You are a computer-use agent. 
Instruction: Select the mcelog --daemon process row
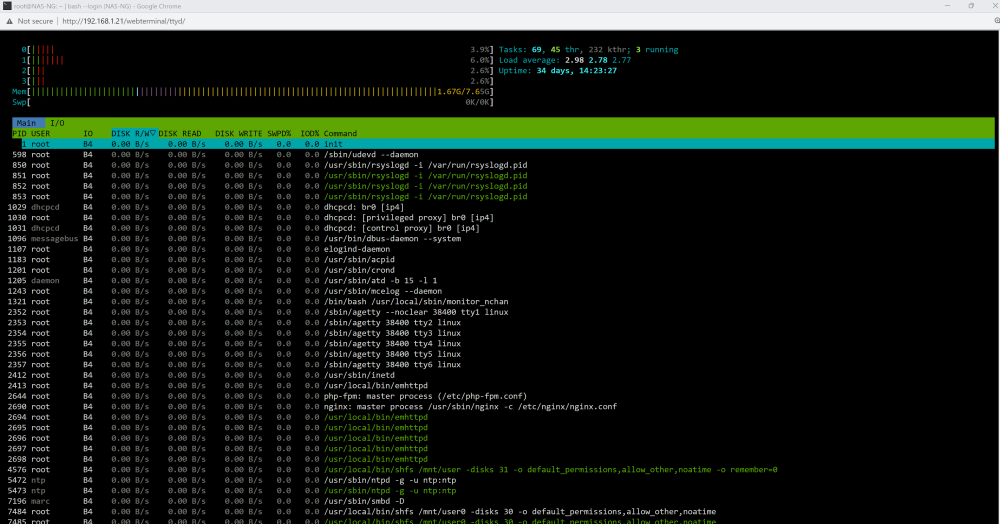[x=503, y=291]
